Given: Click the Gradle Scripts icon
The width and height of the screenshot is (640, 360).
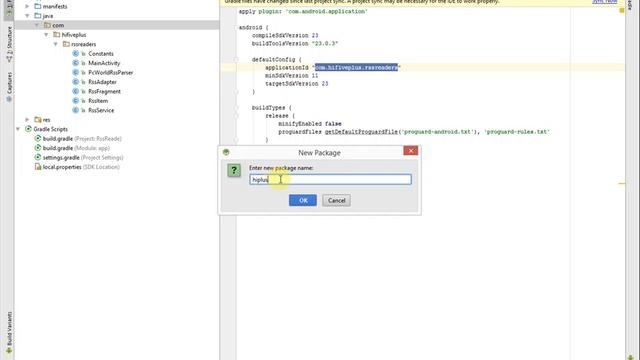Looking at the screenshot, I should (28, 129).
